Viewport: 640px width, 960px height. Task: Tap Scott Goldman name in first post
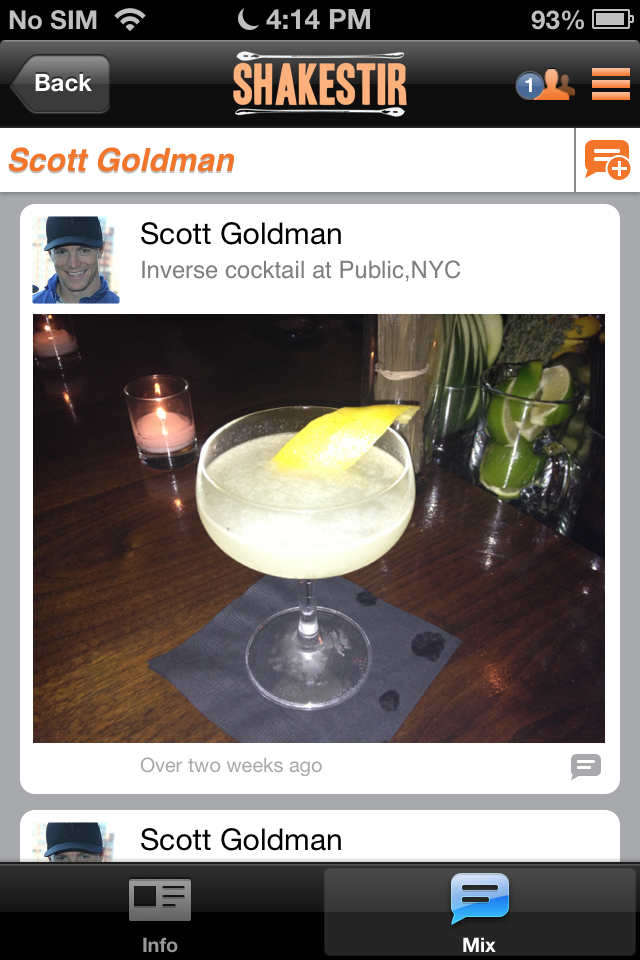241,234
